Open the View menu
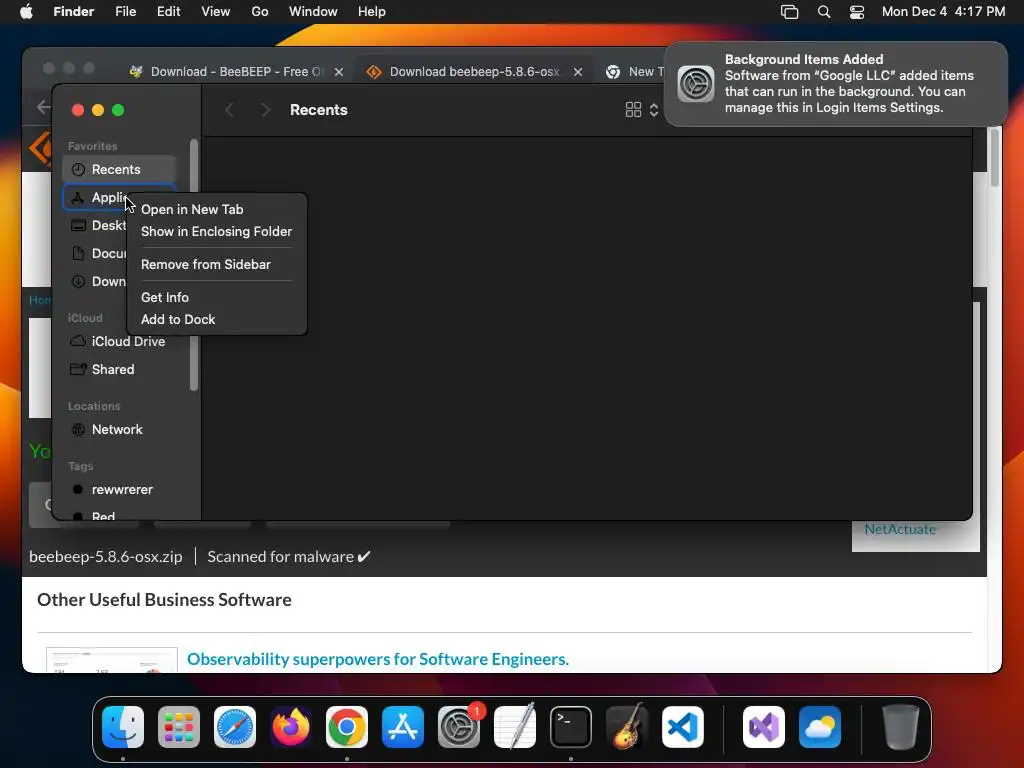Image resolution: width=1024 pixels, height=768 pixels. coord(216,12)
